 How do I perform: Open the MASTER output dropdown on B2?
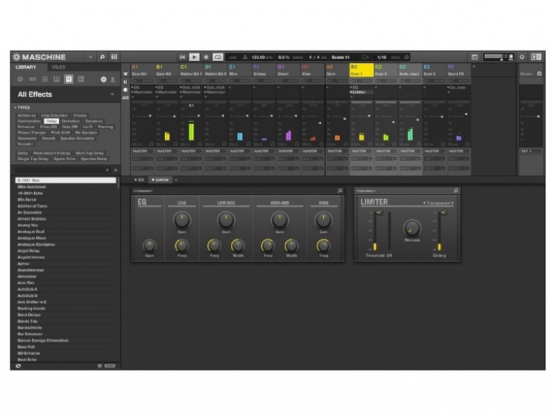[361, 151]
